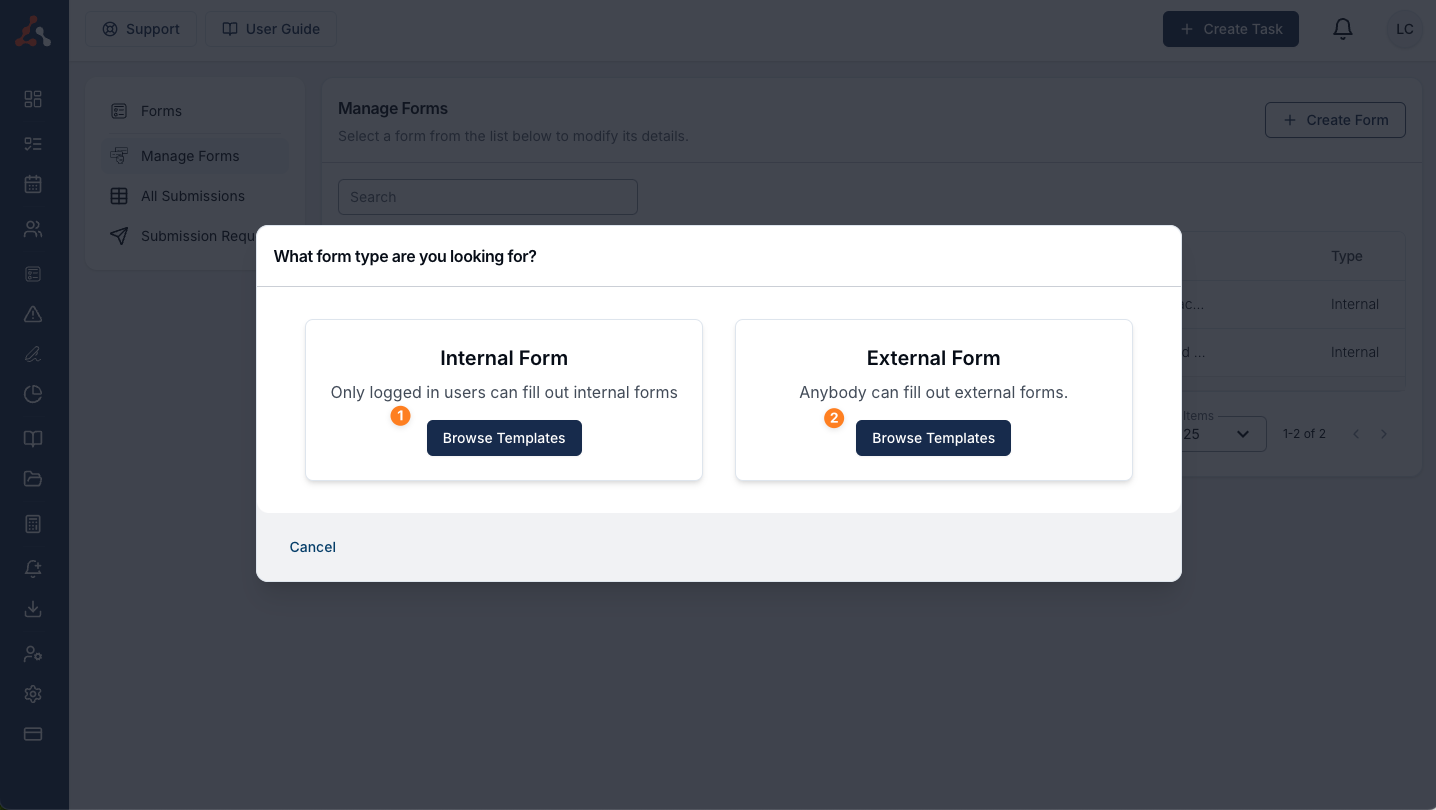Open Reports using the pie chart icon
The image size is (1436, 810).
[33, 394]
